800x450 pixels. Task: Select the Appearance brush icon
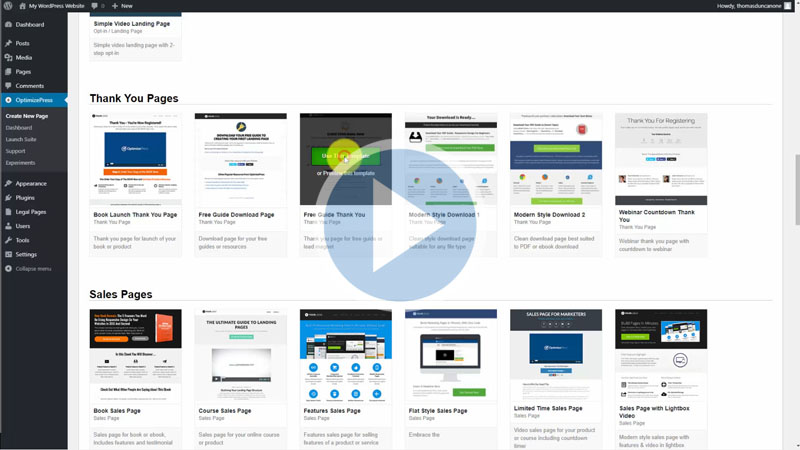pyautogui.click(x=8, y=183)
